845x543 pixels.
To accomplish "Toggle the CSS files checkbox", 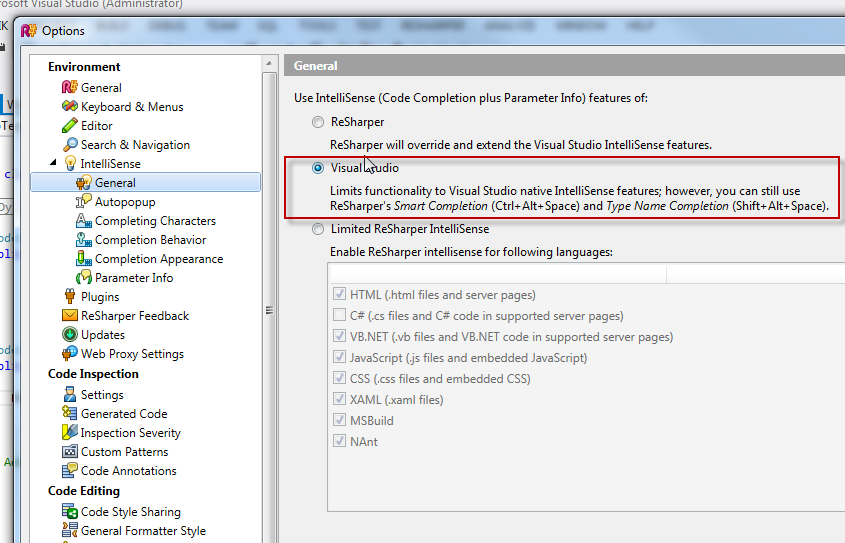I will coord(339,378).
